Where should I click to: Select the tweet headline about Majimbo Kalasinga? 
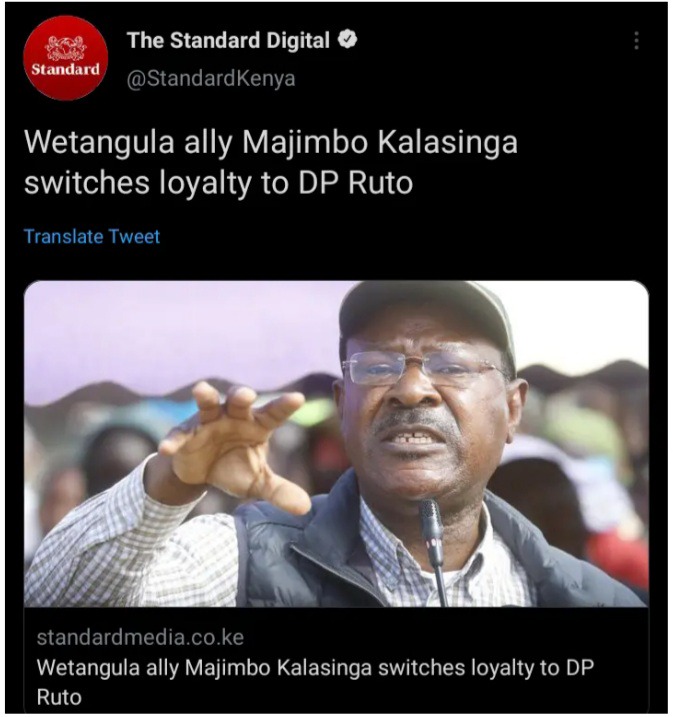[271, 162]
